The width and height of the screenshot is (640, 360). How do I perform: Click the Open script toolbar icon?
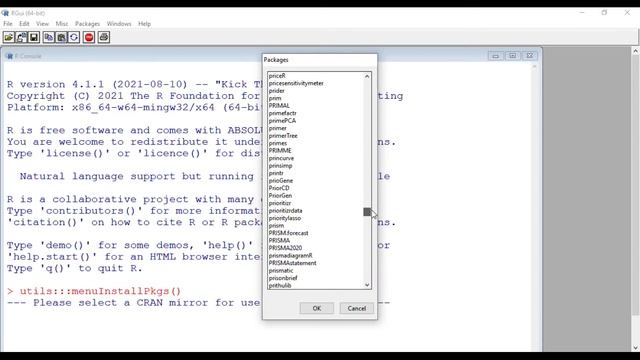(9, 38)
